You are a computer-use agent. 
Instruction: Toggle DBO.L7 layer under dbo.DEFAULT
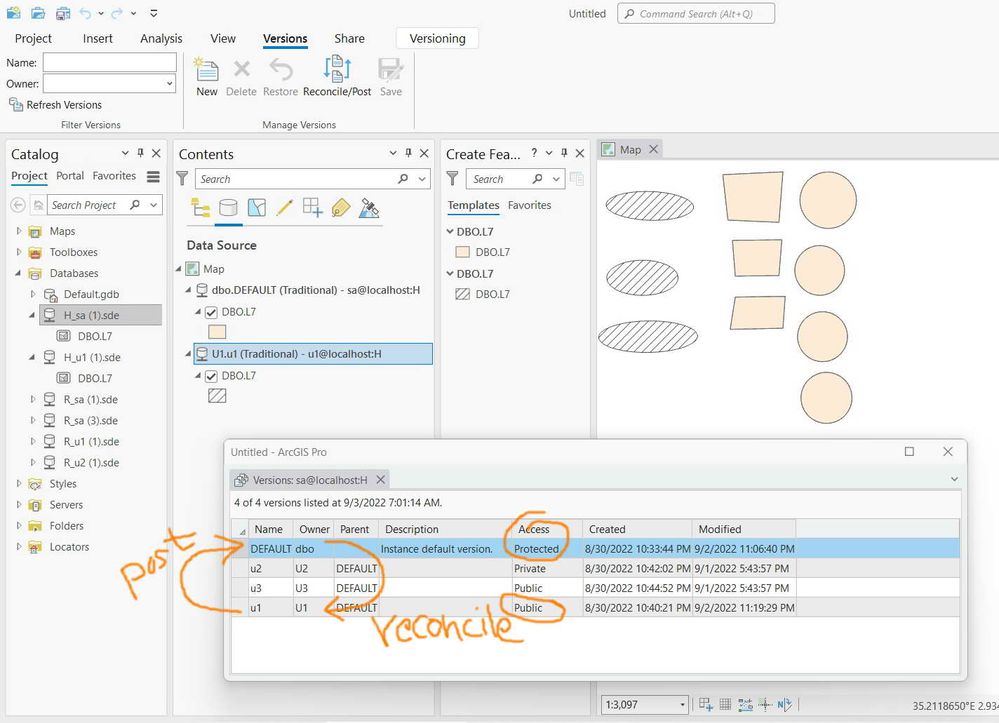(x=212, y=312)
